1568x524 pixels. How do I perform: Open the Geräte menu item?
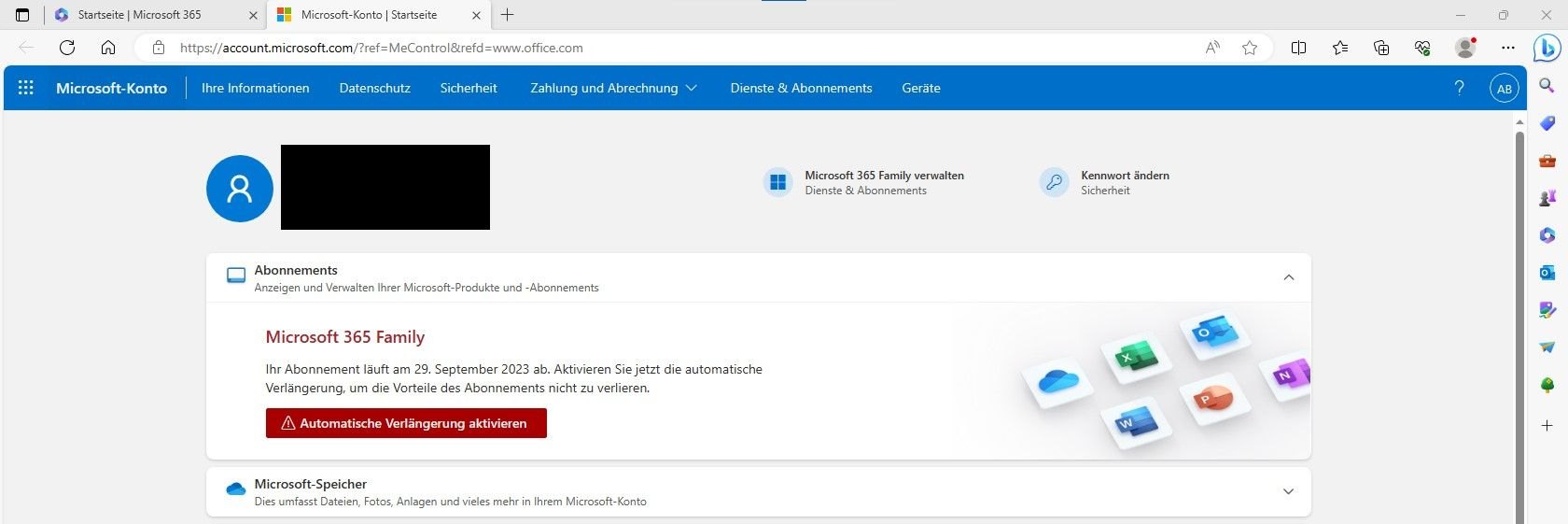(x=920, y=88)
